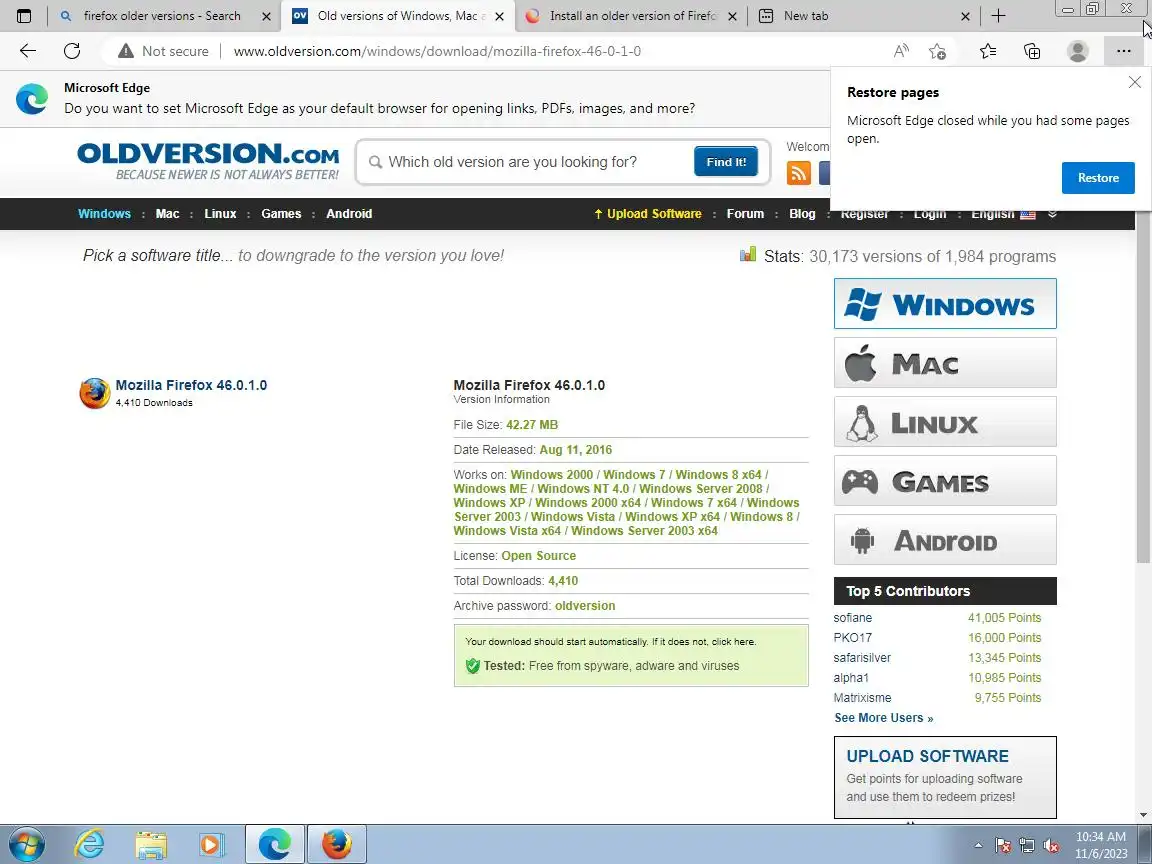Switch to the New tab tab
1152x864 pixels.
[x=863, y=15]
